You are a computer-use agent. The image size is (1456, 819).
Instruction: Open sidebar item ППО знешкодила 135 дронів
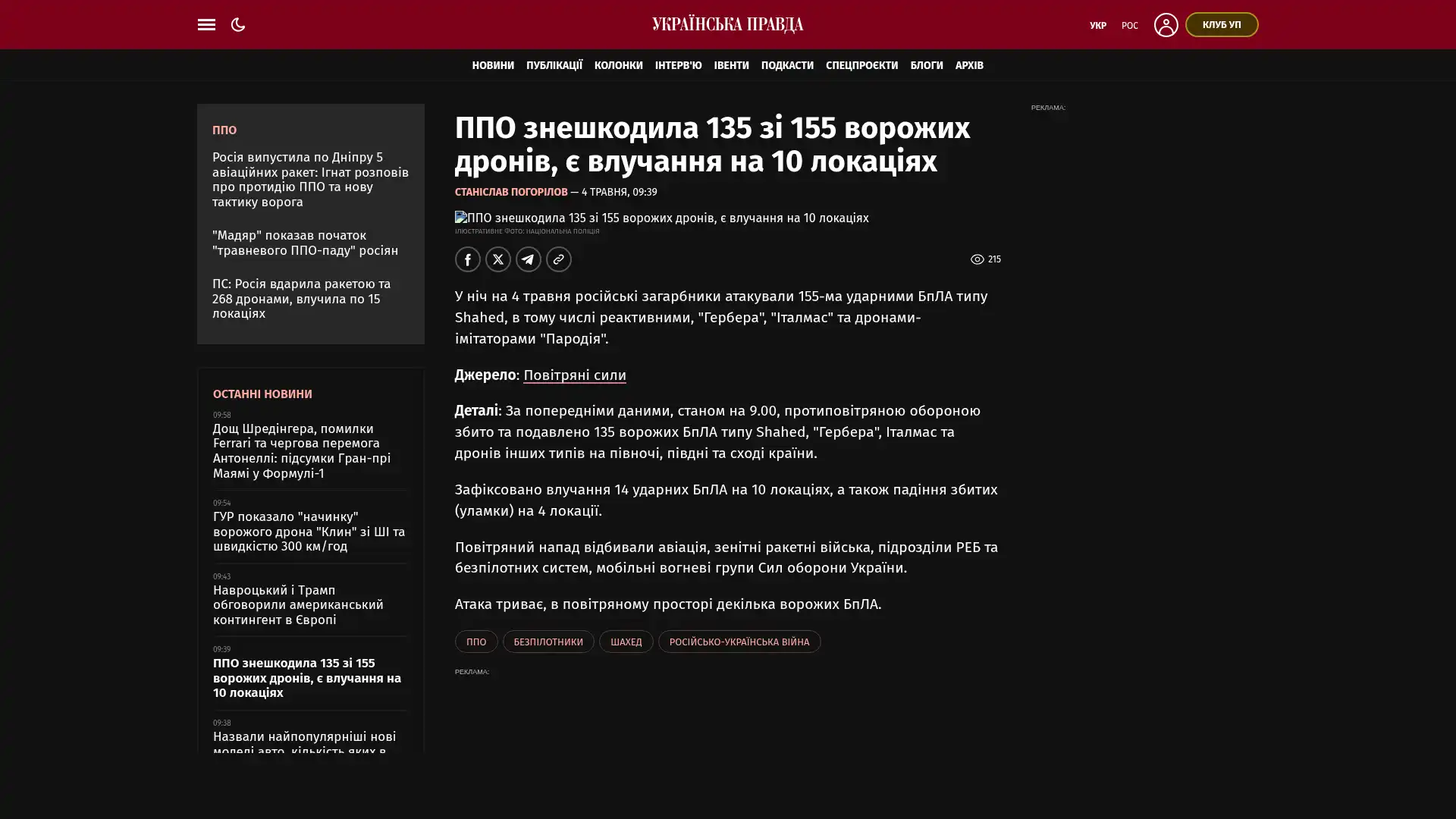[307, 678]
